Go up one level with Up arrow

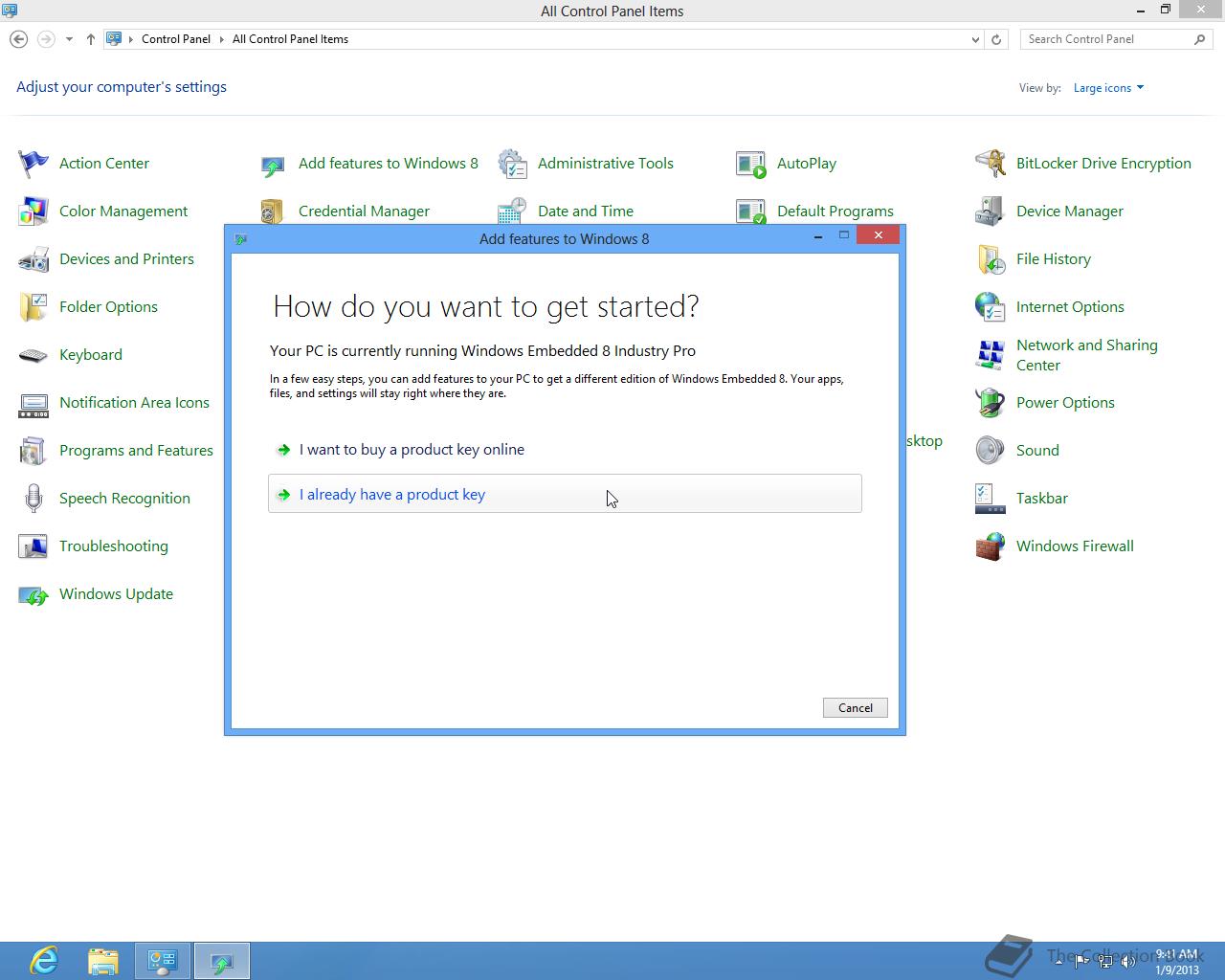pos(91,39)
